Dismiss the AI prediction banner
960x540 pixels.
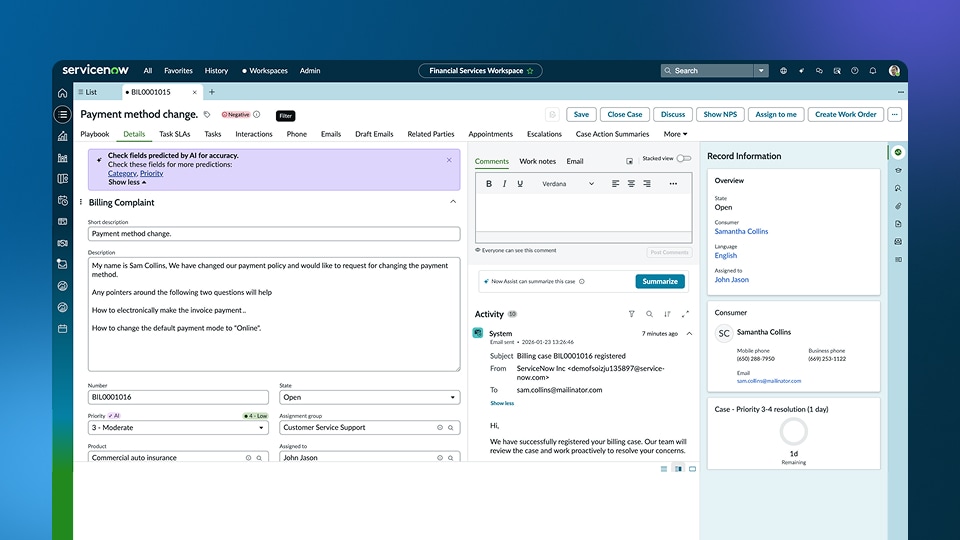(x=449, y=160)
